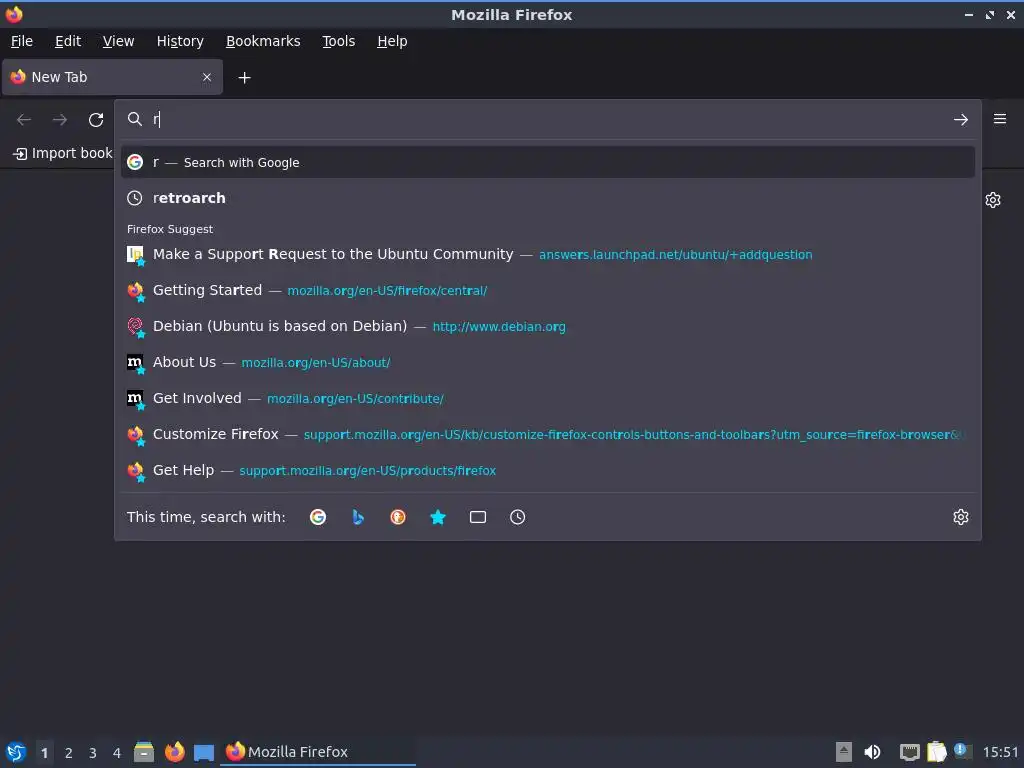Image resolution: width=1024 pixels, height=768 pixels.
Task: Open the Tools menu
Action: [338, 41]
